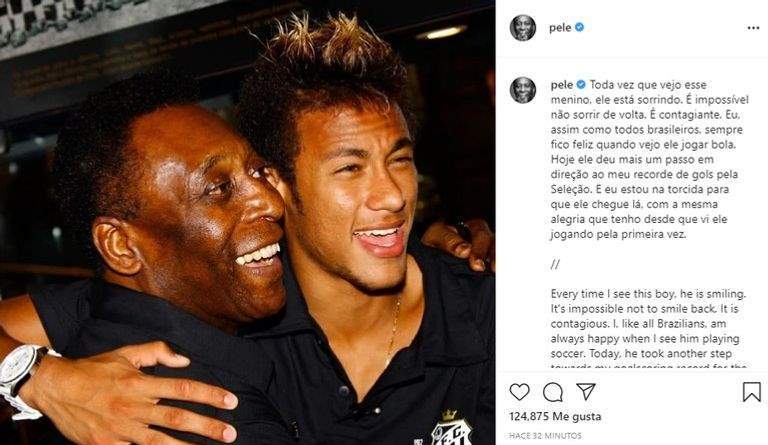This screenshot has width=768, height=445.
Task: Share the post via paper plane icon
Action: click(586, 391)
